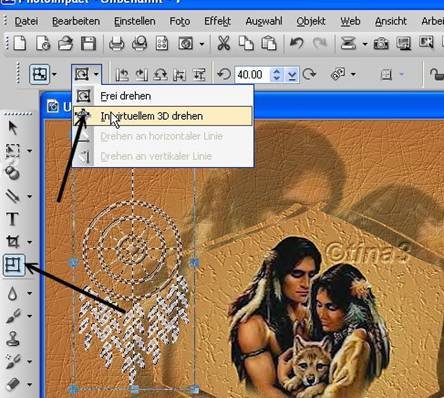444x398 pixels.
Task: Open the Auswahl menu
Action: pos(264,21)
